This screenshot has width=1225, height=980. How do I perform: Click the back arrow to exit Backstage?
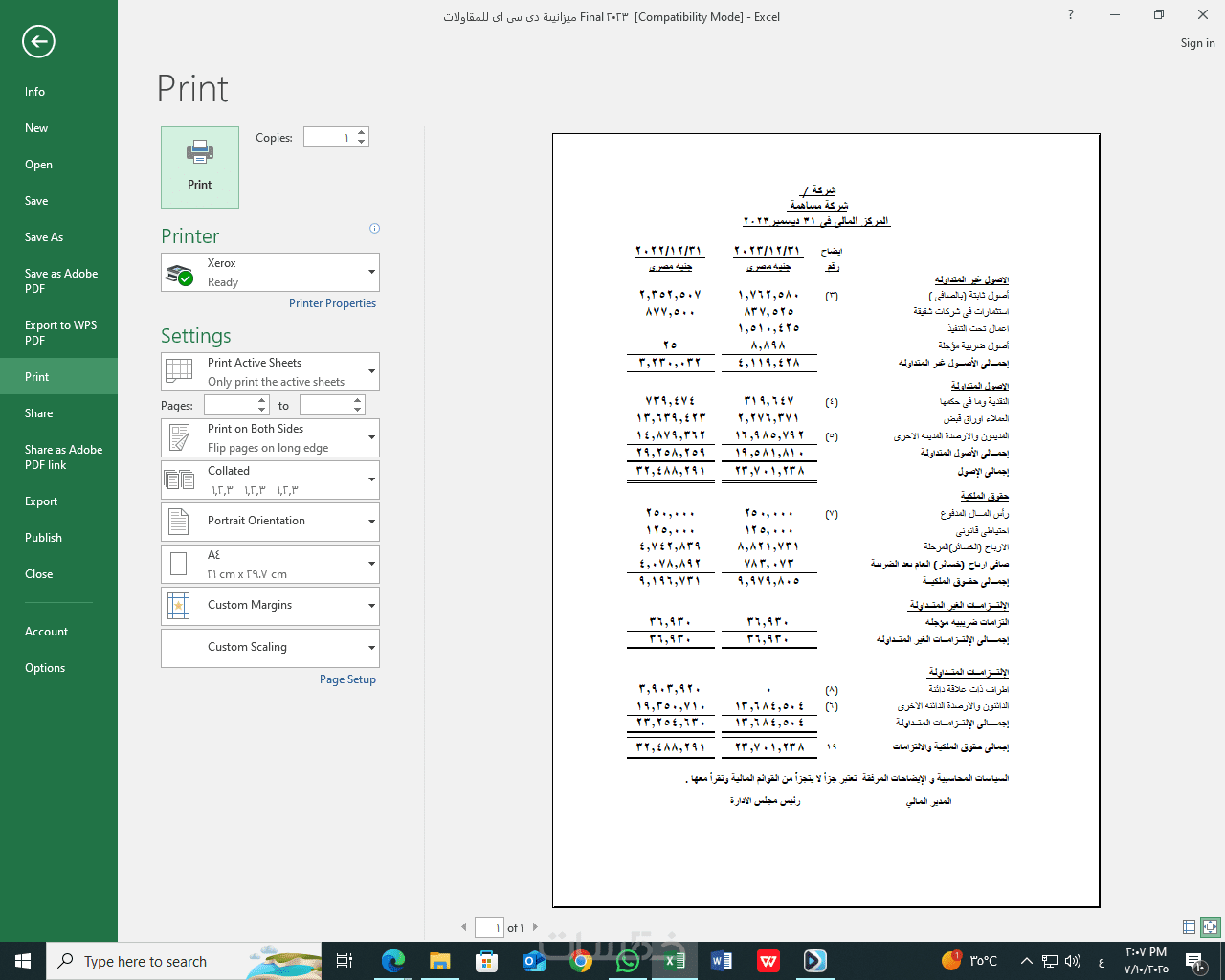(38, 41)
